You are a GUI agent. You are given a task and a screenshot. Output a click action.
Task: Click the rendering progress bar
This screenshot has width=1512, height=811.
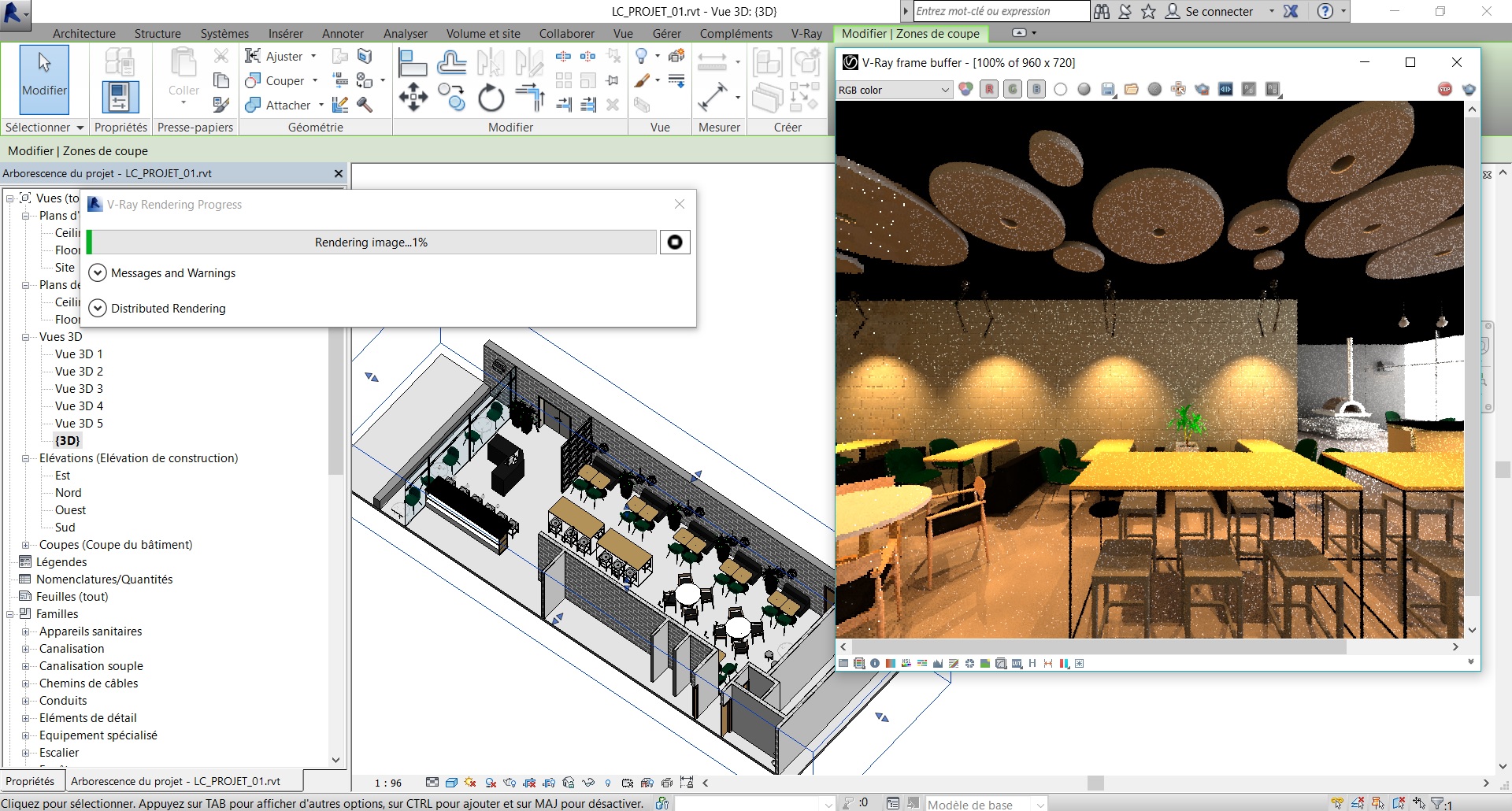coord(370,242)
